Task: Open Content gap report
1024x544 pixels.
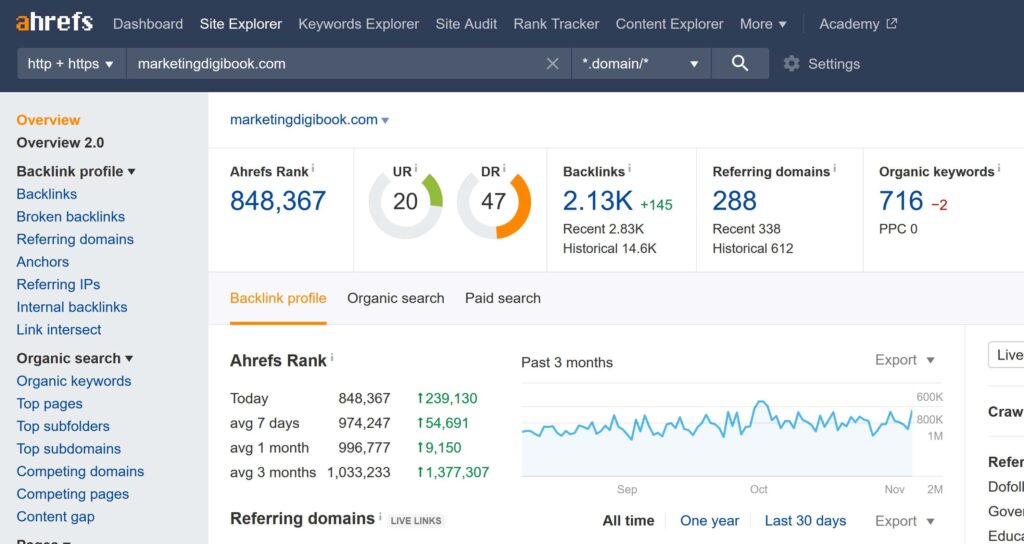Action: 56,517
